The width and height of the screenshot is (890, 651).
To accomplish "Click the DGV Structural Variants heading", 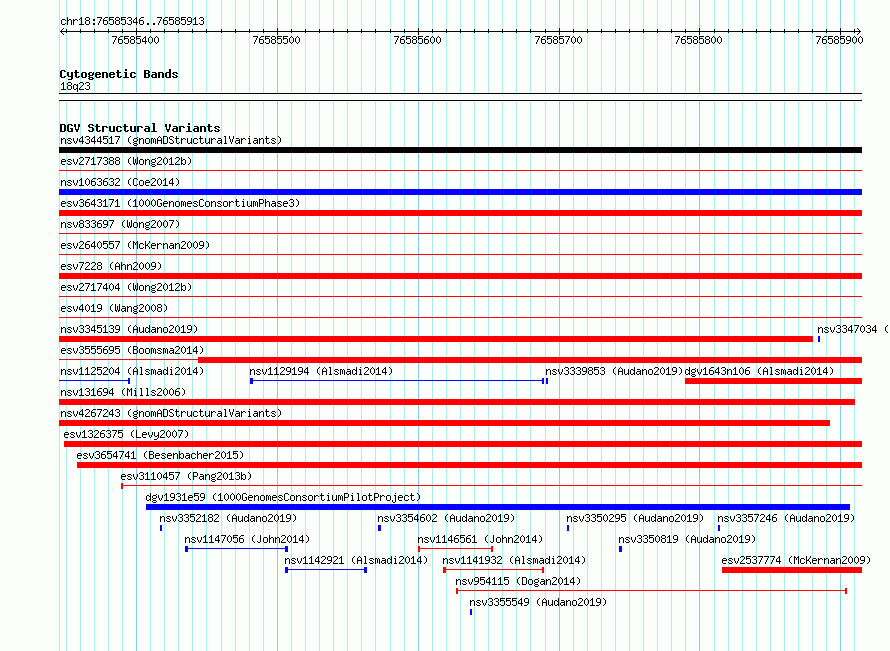I will click(140, 128).
